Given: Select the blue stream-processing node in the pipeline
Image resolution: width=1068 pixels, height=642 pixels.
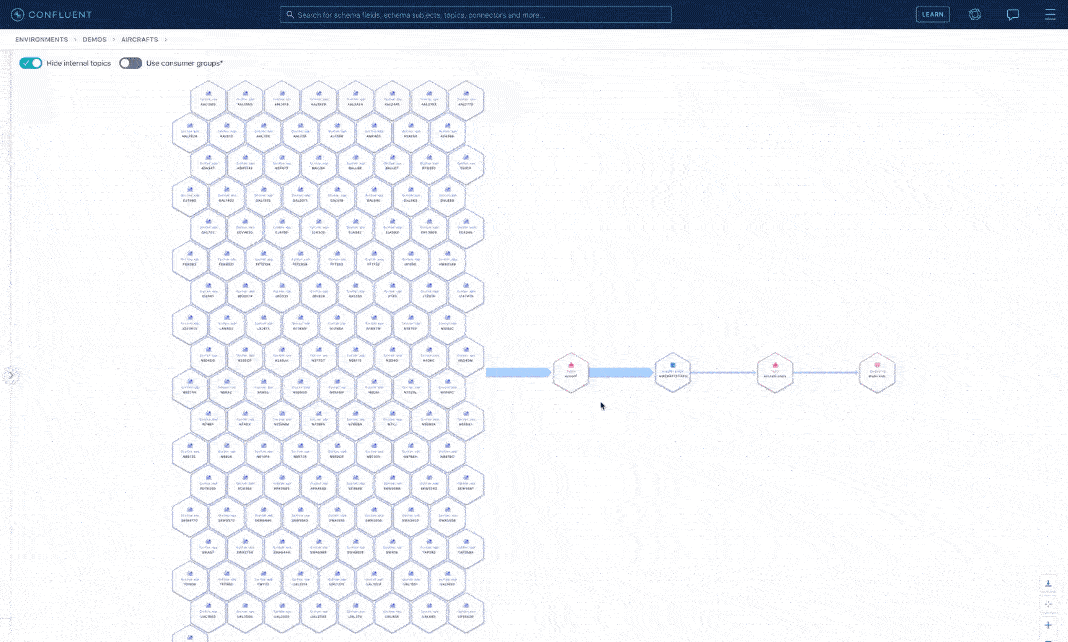Looking at the screenshot, I should point(673,372).
